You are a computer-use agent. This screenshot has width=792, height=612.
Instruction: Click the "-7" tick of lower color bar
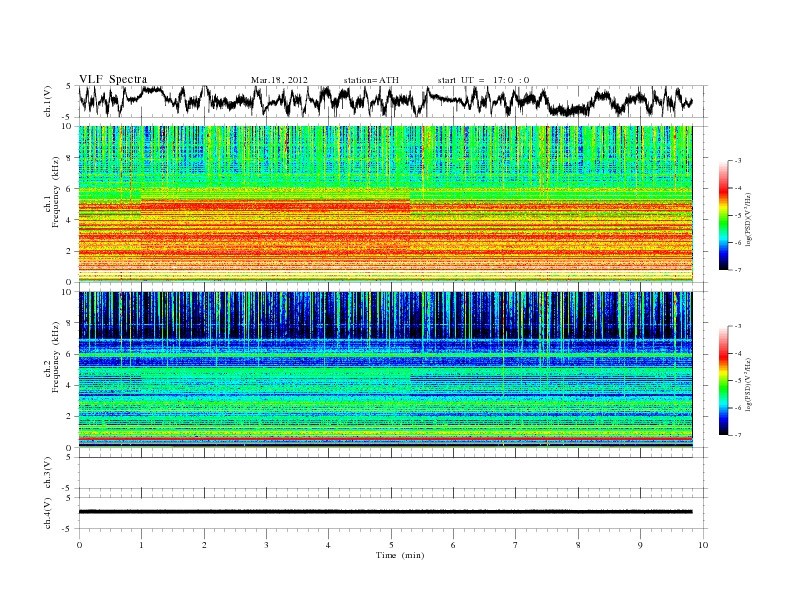click(x=738, y=435)
